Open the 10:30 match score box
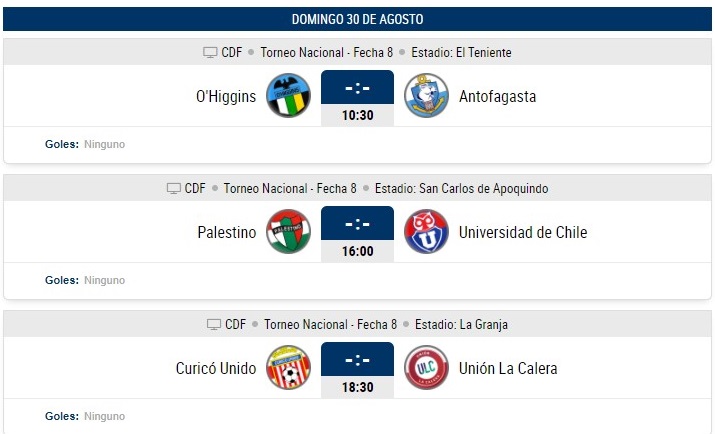715x434 pixels. click(358, 98)
